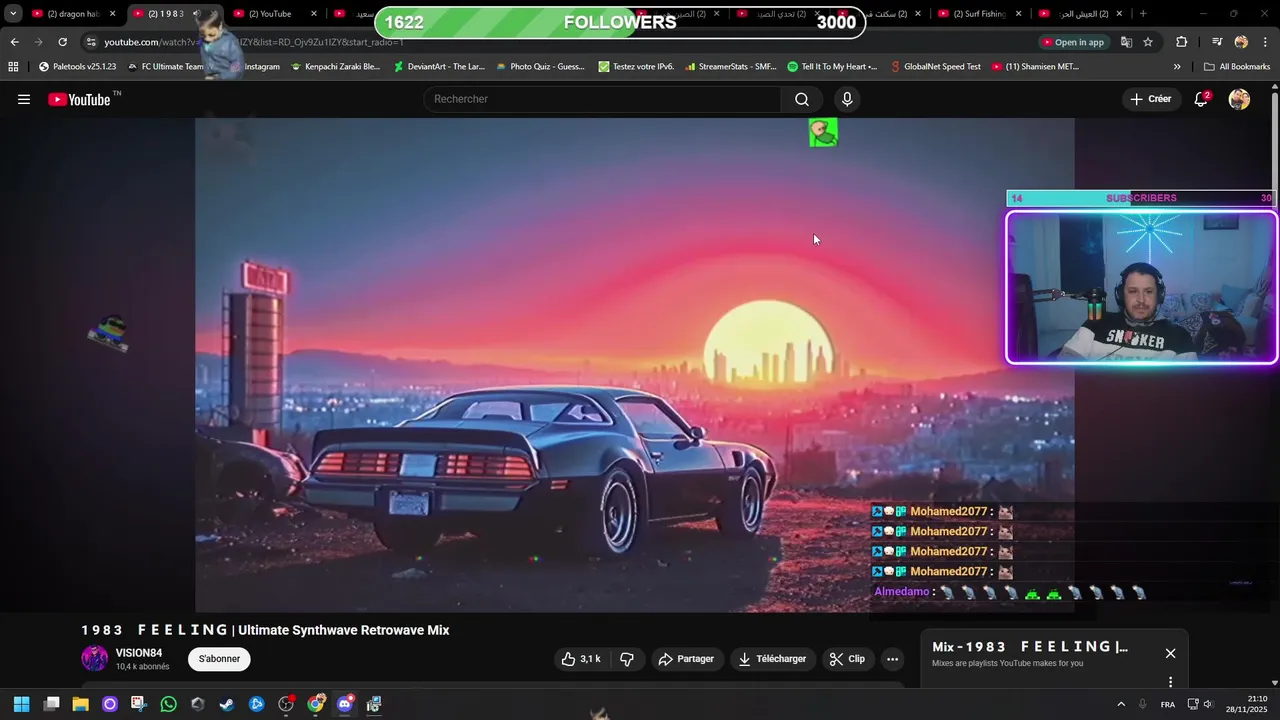Open File Explorer from the taskbar
Image resolution: width=1280 pixels, height=720 pixels.
(x=80, y=704)
